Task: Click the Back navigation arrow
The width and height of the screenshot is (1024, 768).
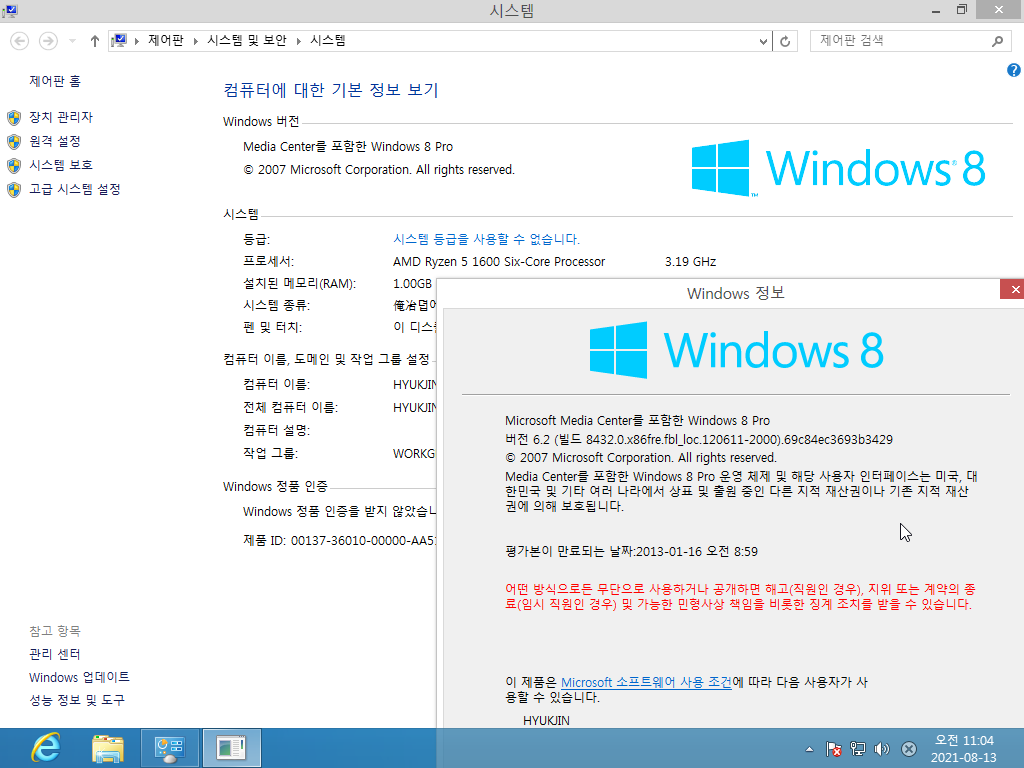Action: pos(20,41)
